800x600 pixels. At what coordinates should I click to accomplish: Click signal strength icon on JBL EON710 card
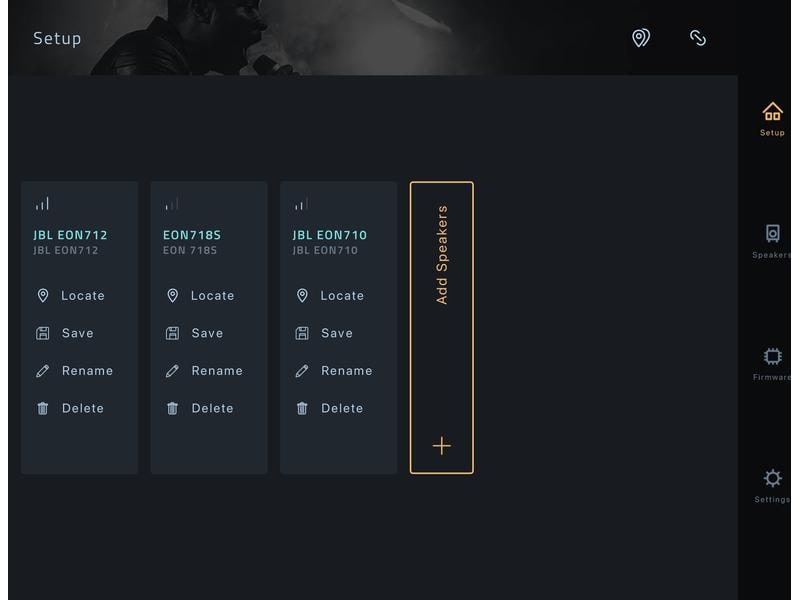[x=302, y=204]
